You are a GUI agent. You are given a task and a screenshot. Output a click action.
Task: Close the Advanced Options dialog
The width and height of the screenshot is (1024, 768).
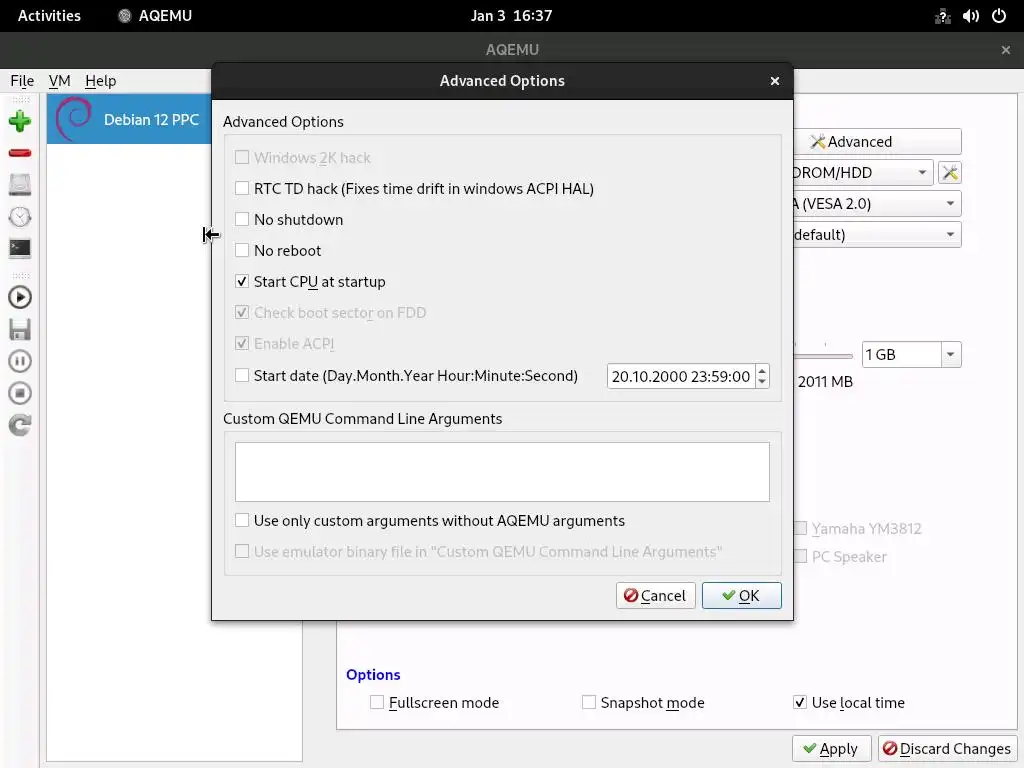pos(775,81)
